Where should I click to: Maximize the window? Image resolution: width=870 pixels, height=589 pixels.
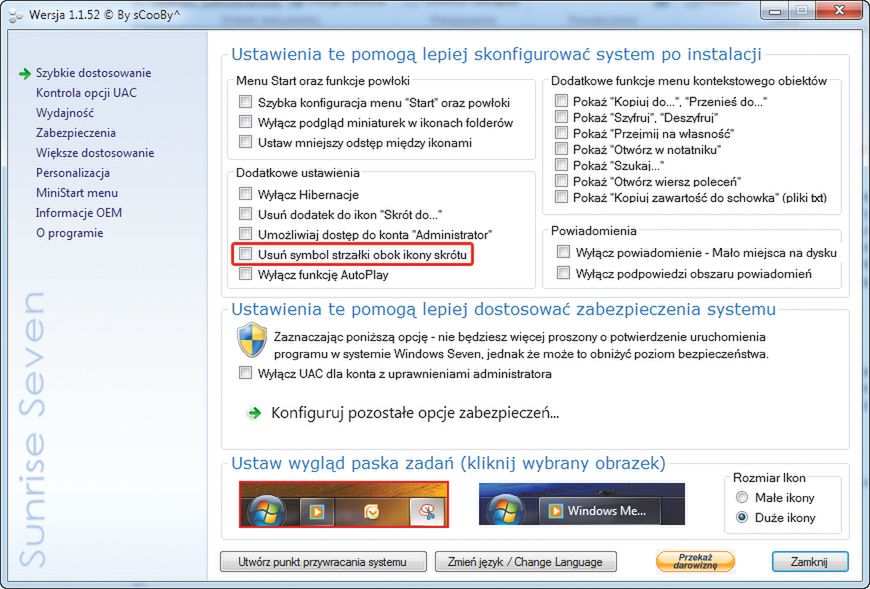click(x=802, y=10)
